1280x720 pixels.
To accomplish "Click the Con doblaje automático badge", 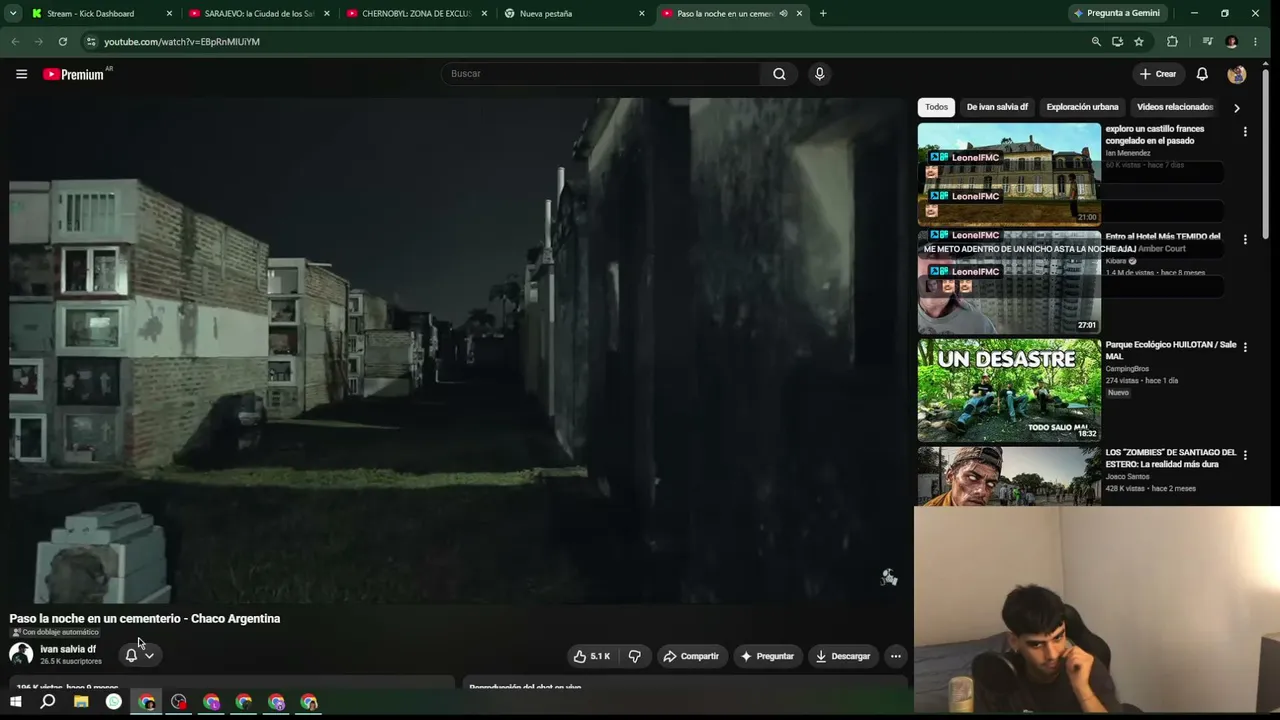I will tap(55, 632).
